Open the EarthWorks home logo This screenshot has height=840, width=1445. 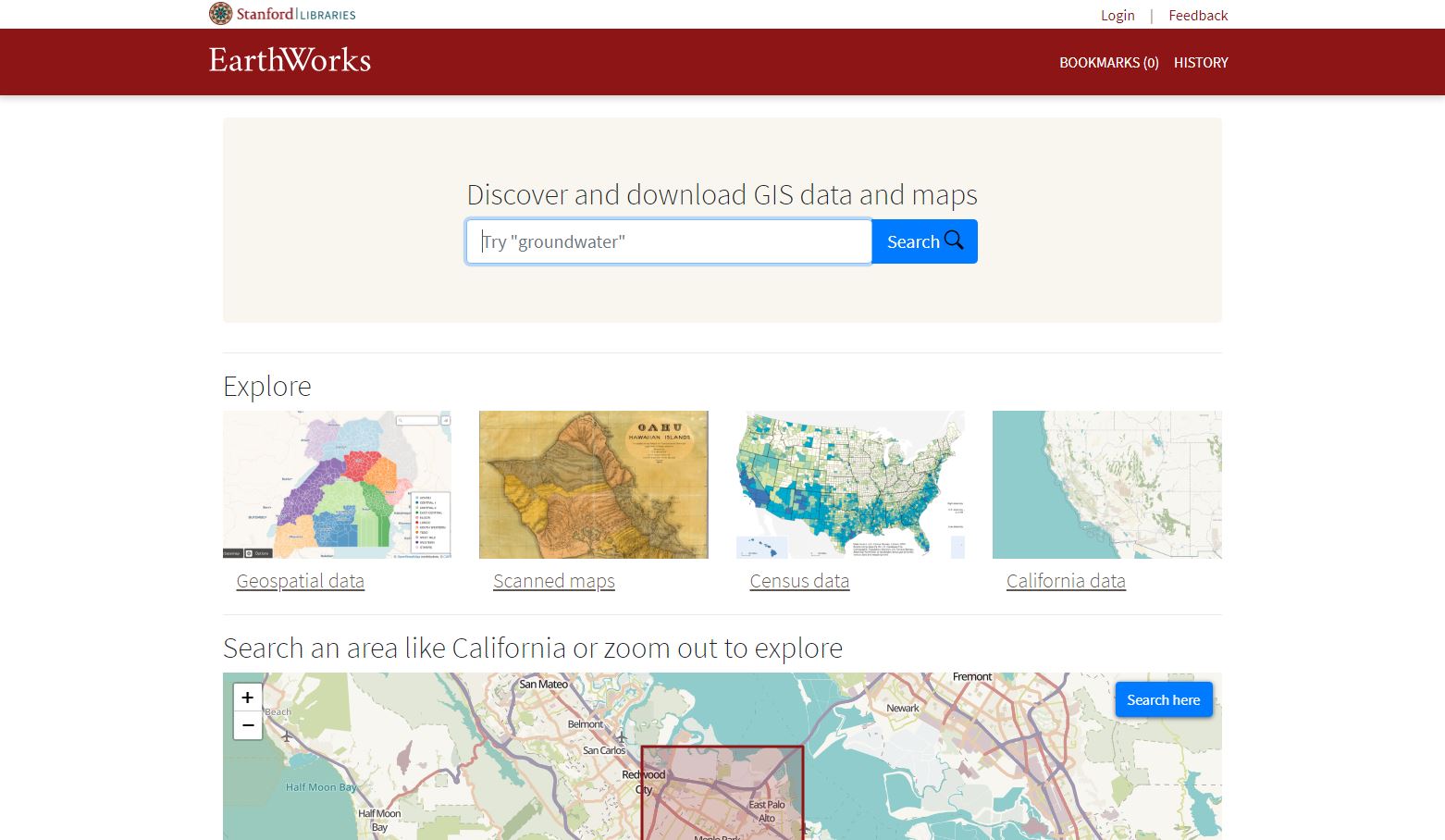290,61
